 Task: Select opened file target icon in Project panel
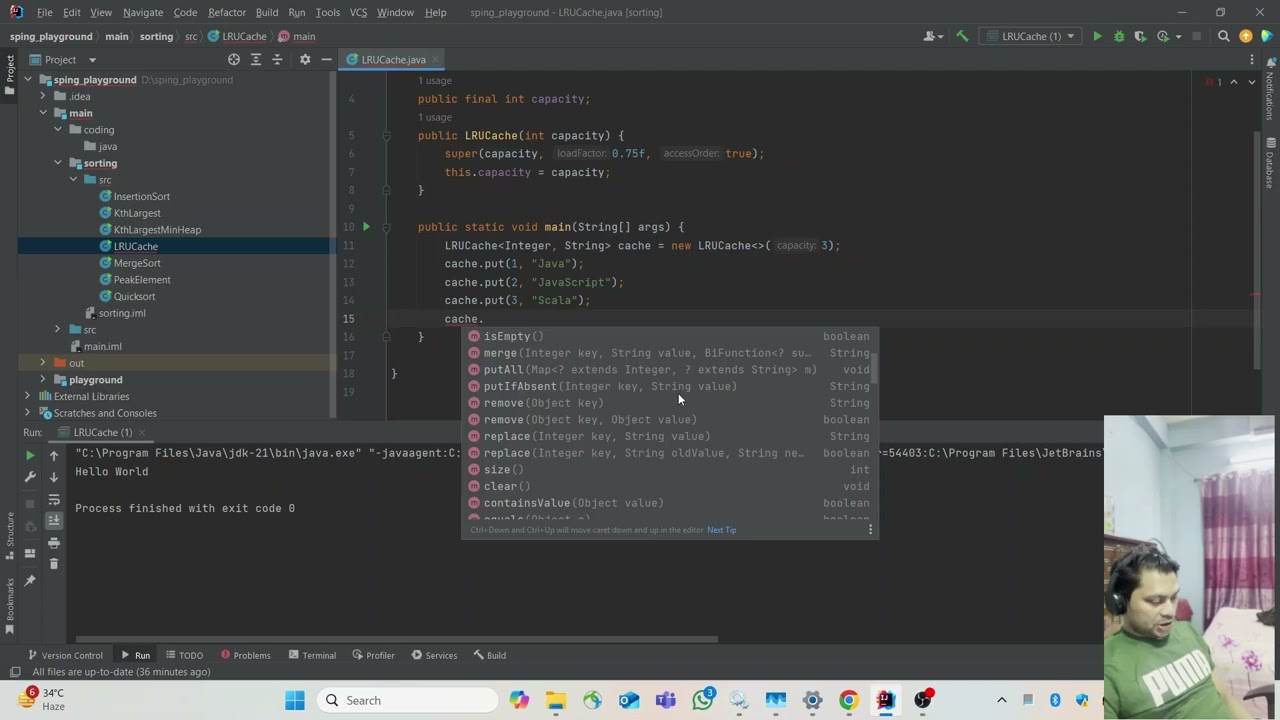(234, 60)
